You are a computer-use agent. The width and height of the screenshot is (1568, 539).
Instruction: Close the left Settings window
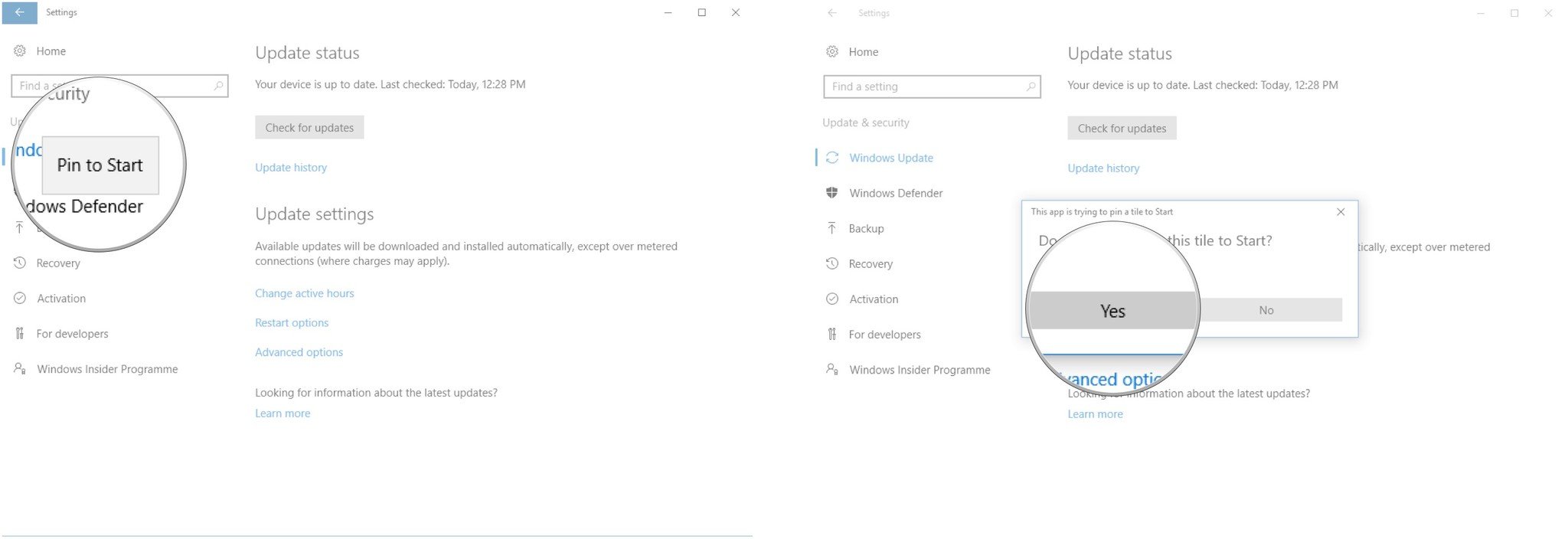[x=735, y=12]
